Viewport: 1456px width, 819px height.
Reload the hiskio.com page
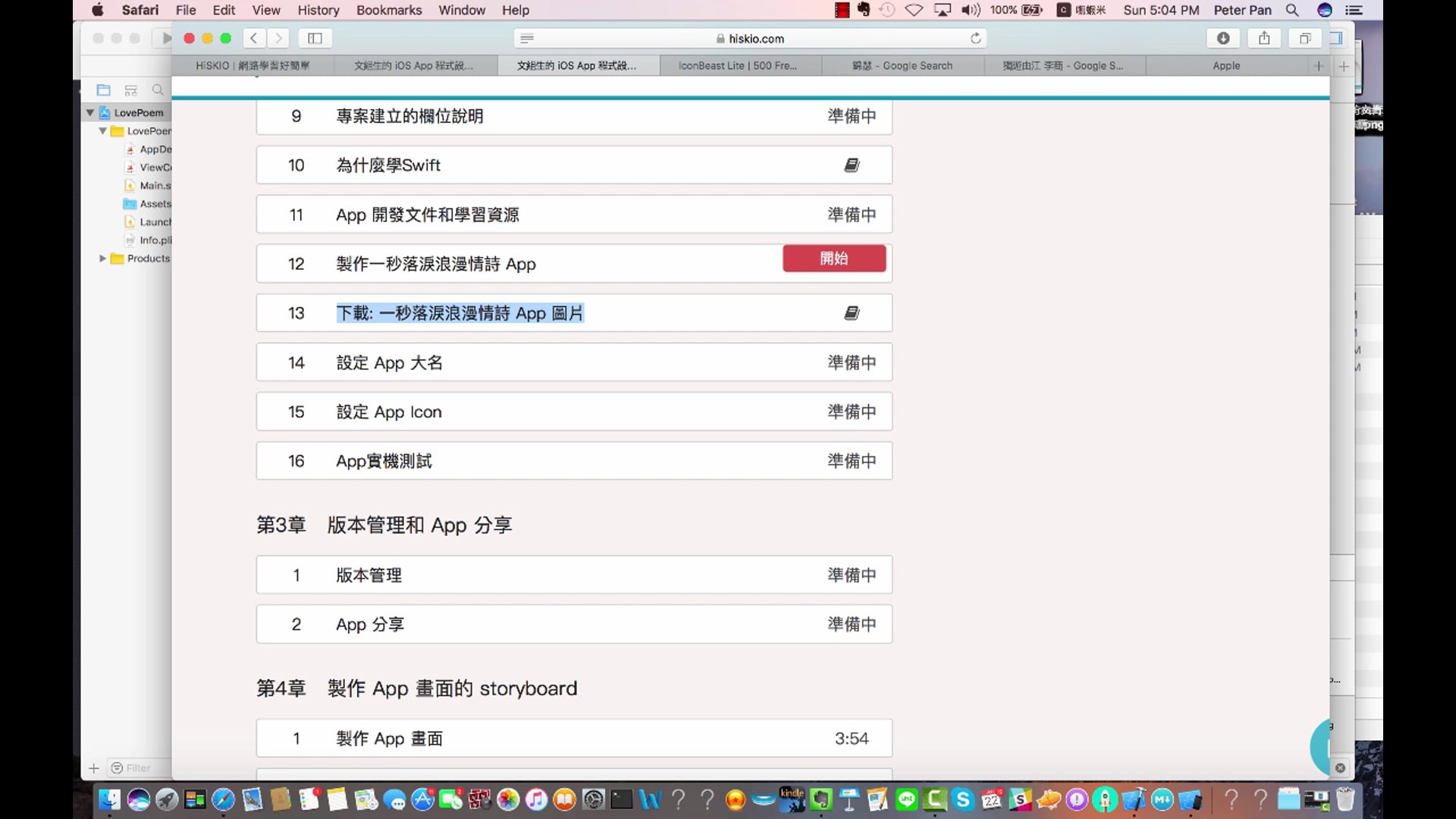(x=976, y=38)
